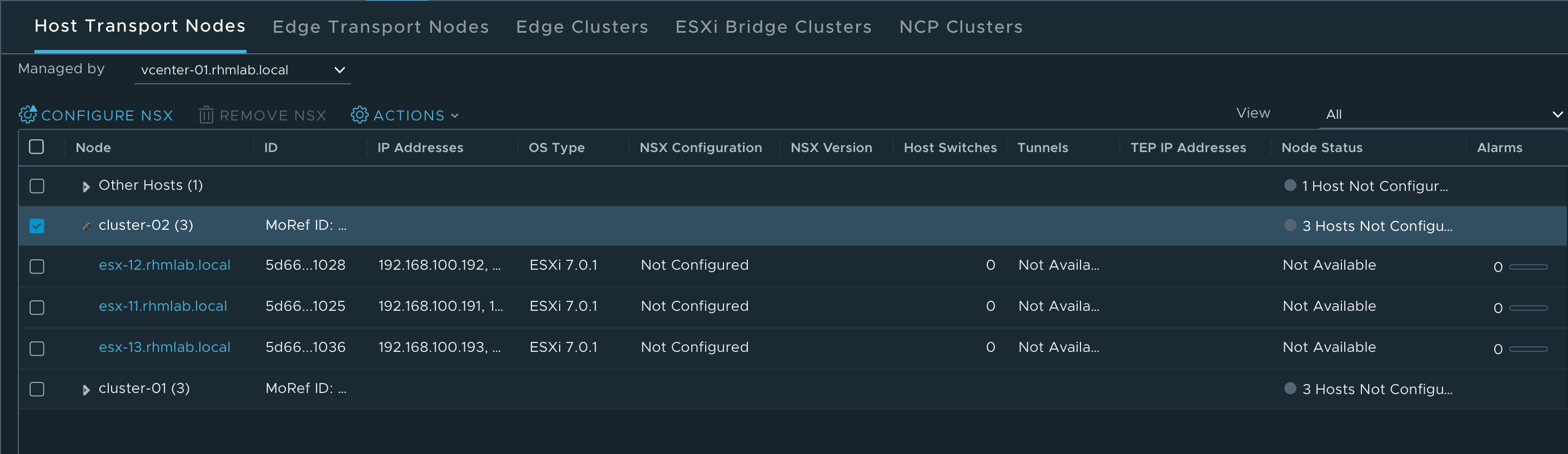1568x454 pixels.
Task: Click the Alarms column header
Action: coord(1499,147)
